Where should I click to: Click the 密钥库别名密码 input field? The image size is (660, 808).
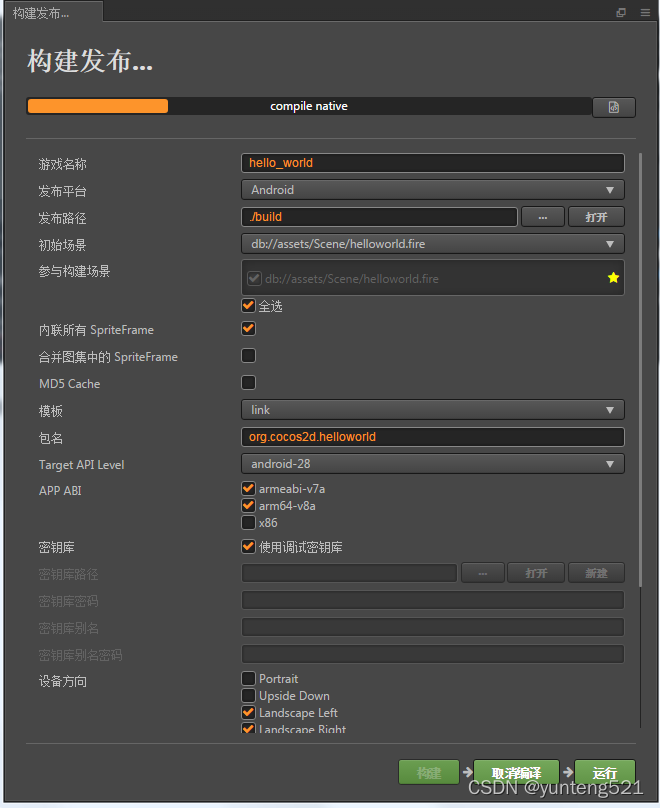coord(433,654)
